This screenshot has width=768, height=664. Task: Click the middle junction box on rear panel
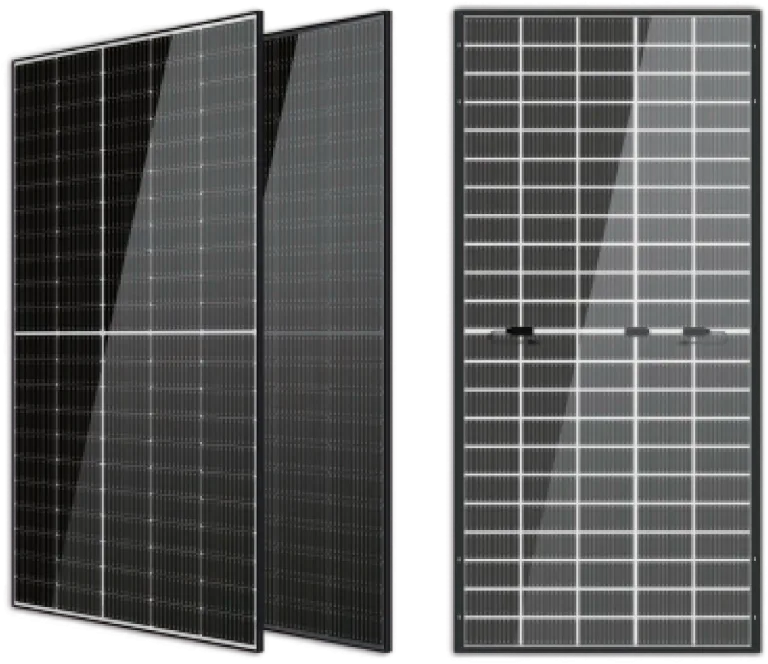click(637, 331)
